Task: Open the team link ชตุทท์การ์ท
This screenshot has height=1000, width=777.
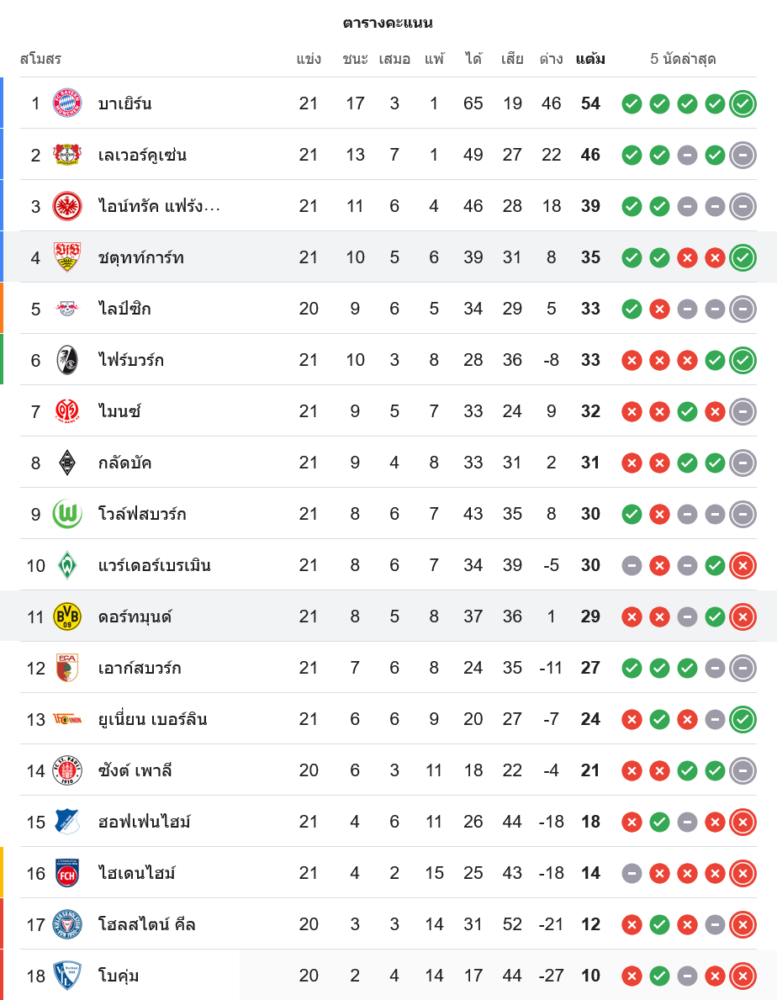Action: click(x=141, y=258)
